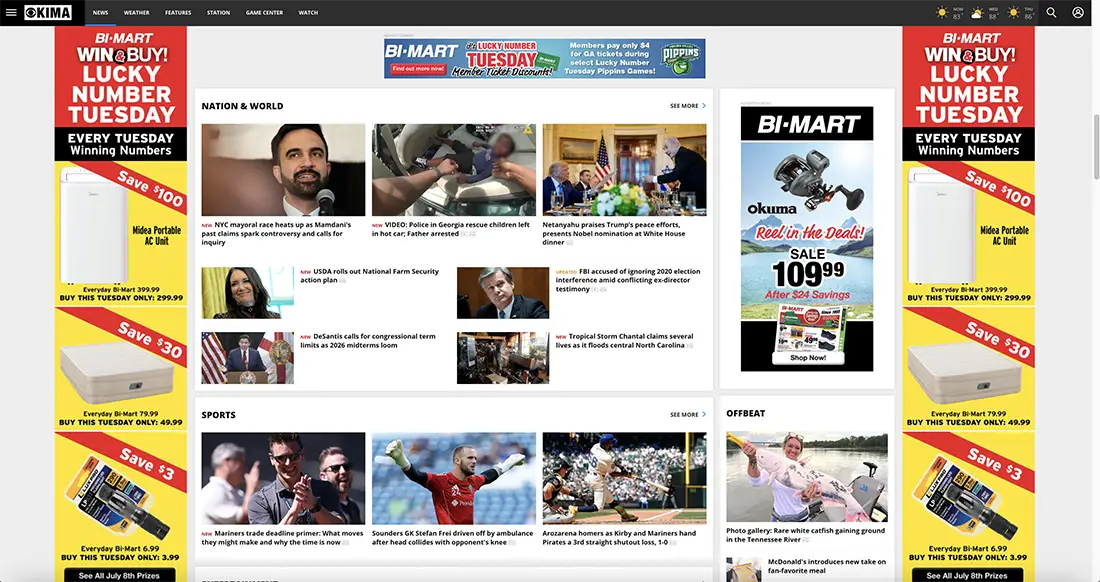Open Tropical Storm Chantal headline
1100x582 pixels.
coord(624,341)
